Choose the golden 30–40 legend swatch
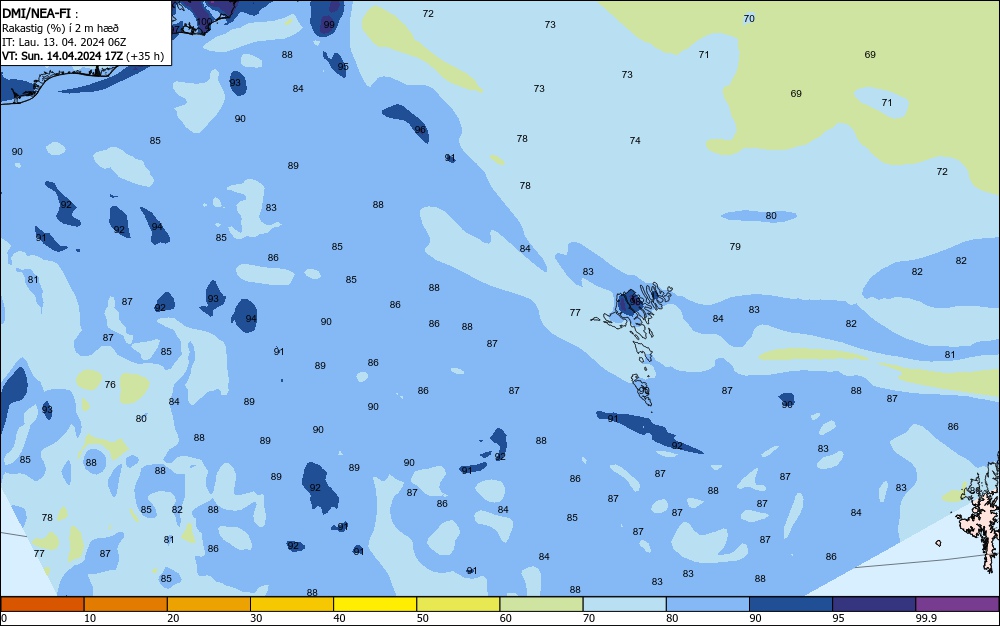The height and width of the screenshot is (626, 1000). pyautogui.click(x=292, y=604)
